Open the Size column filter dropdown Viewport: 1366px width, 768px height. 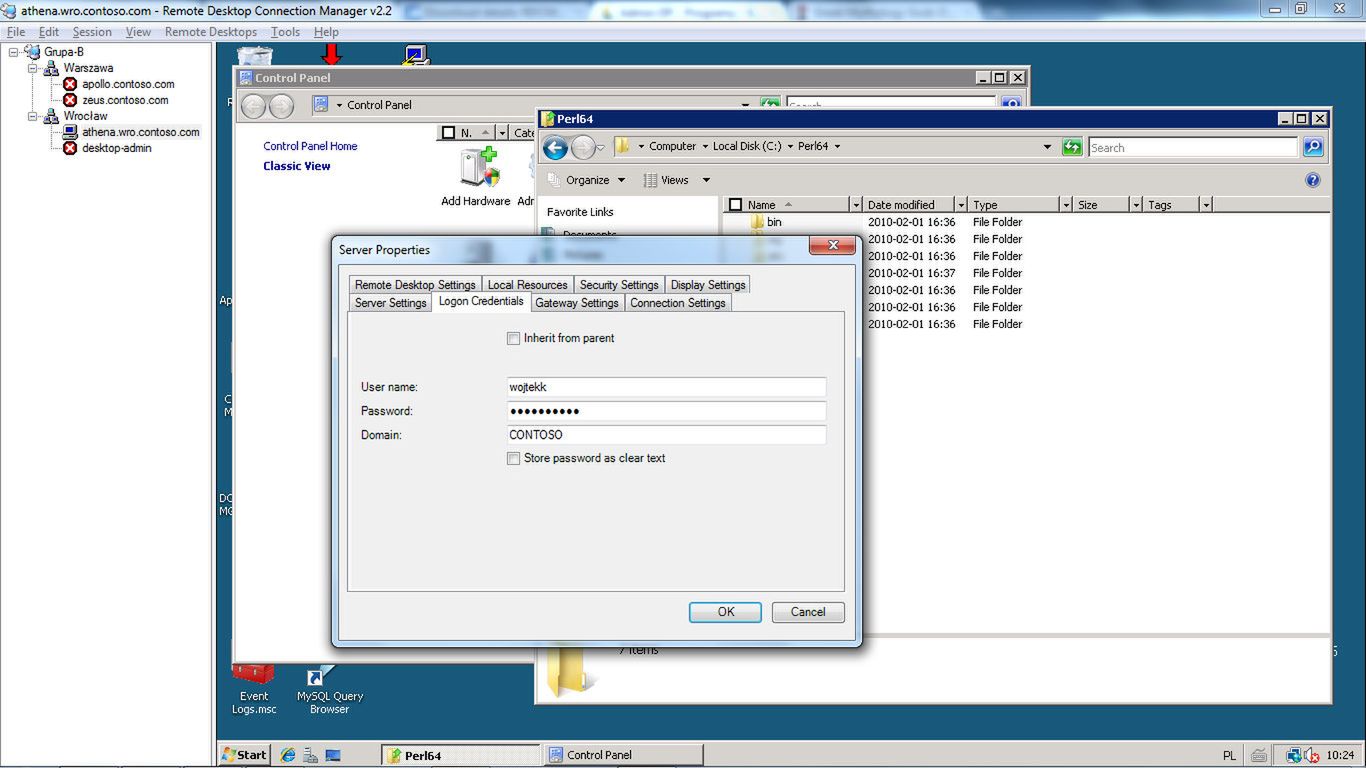[1136, 205]
